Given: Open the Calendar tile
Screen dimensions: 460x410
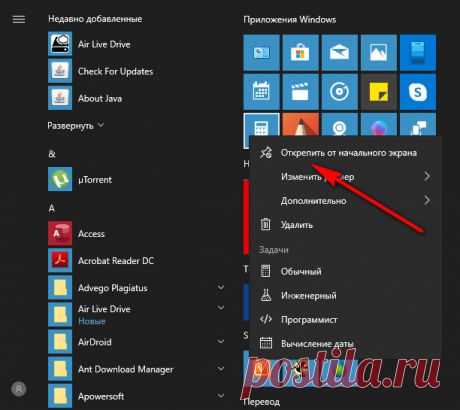Looking at the screenshot, I should click(x=261, y=92).
